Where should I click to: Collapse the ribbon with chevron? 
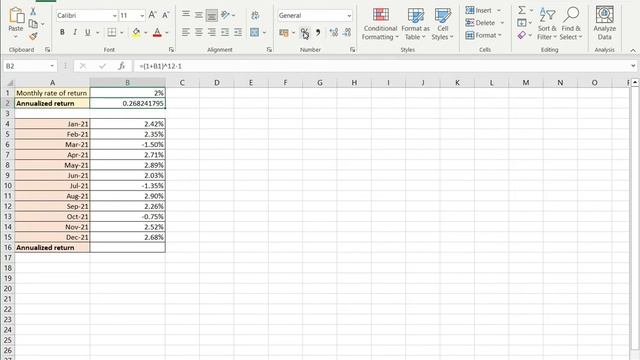coord(633,50)
